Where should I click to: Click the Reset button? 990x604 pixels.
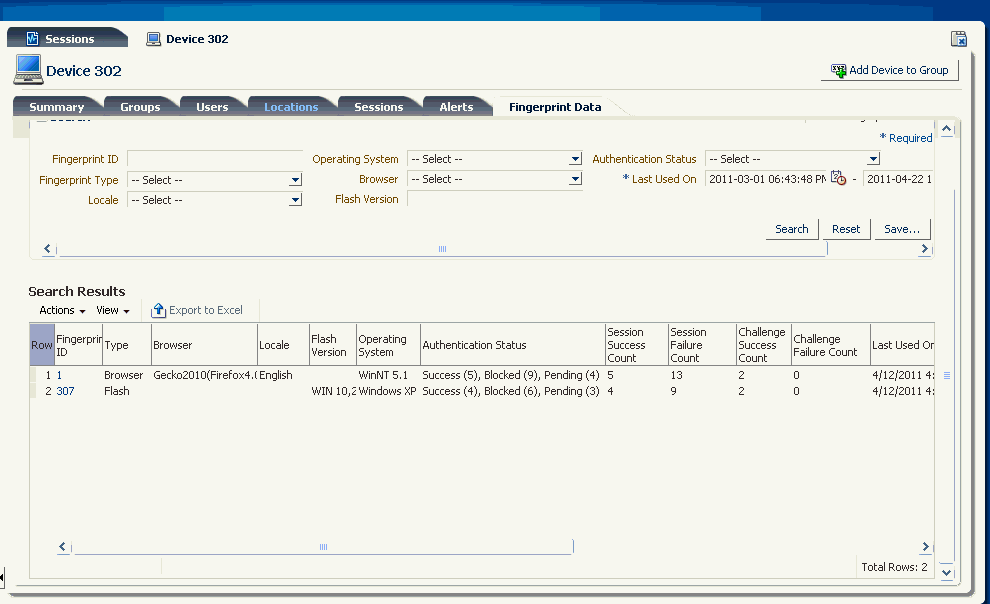[x=846, y=229]
